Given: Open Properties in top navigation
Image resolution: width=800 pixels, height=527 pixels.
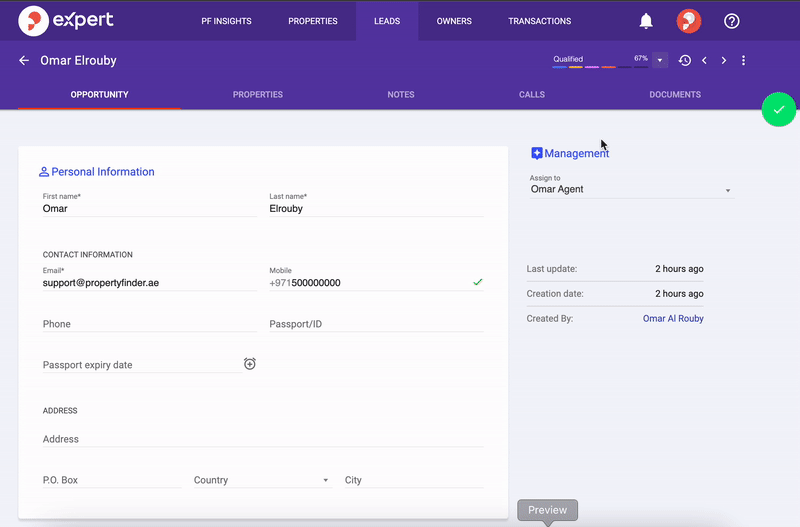Looking at the screenshot, I should [x=313, y=21].
